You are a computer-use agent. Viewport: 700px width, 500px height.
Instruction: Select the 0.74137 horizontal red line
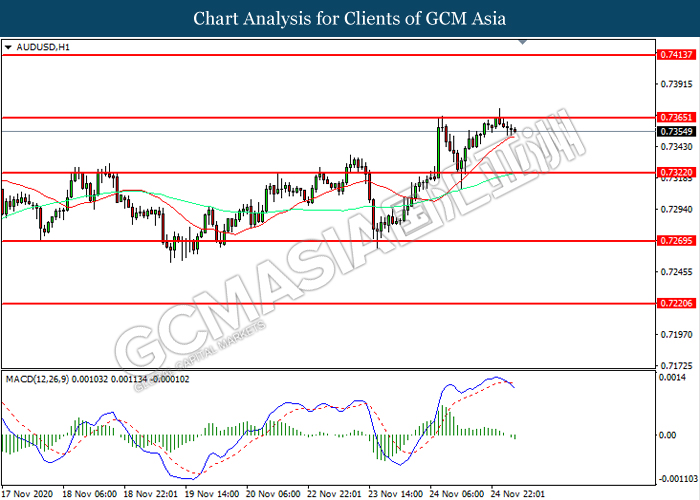pyautogui.click(x=329, y=55)
